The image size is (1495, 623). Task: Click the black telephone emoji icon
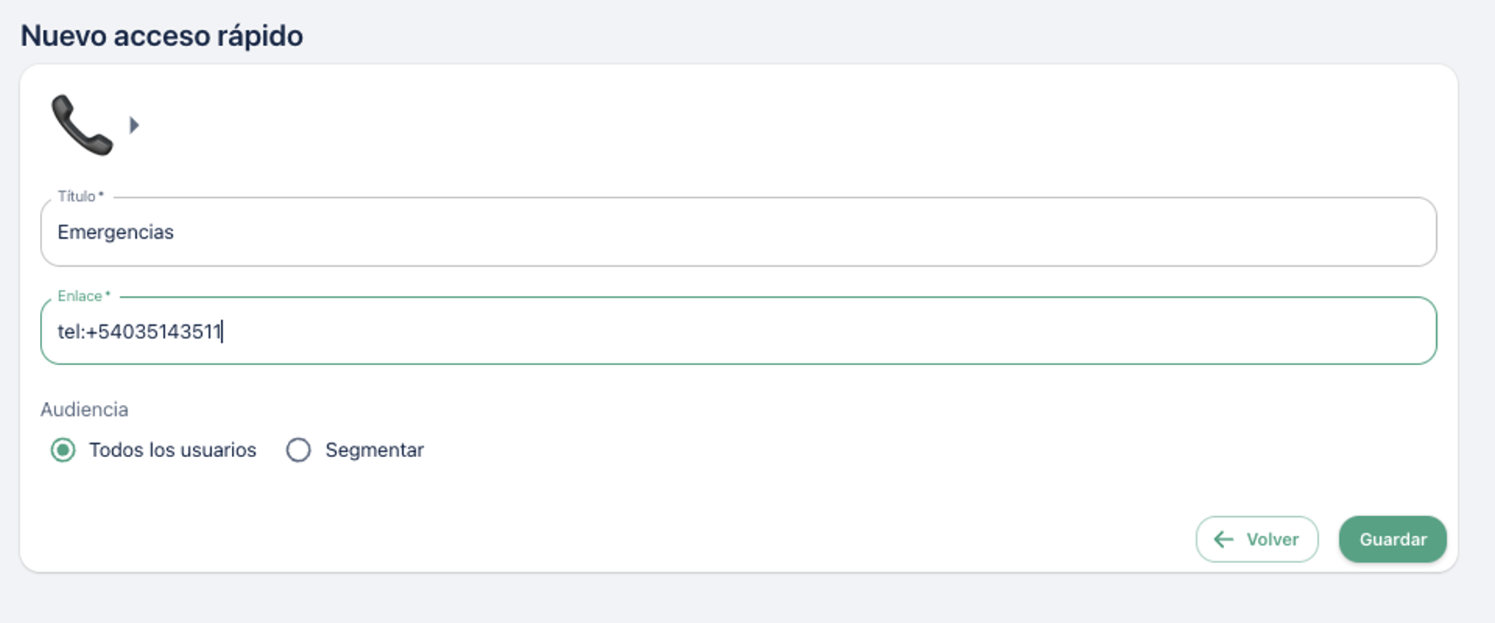coord(82,125)
